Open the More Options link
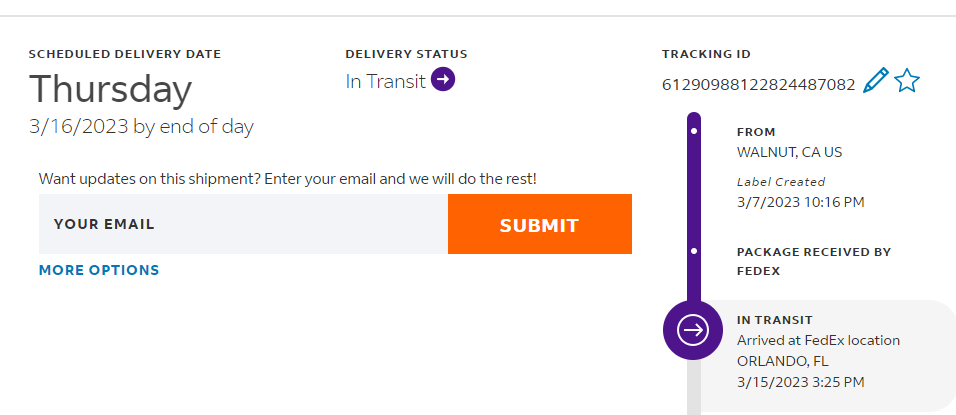The height and width of the screenshot is (415, 956). coord(99,270)
